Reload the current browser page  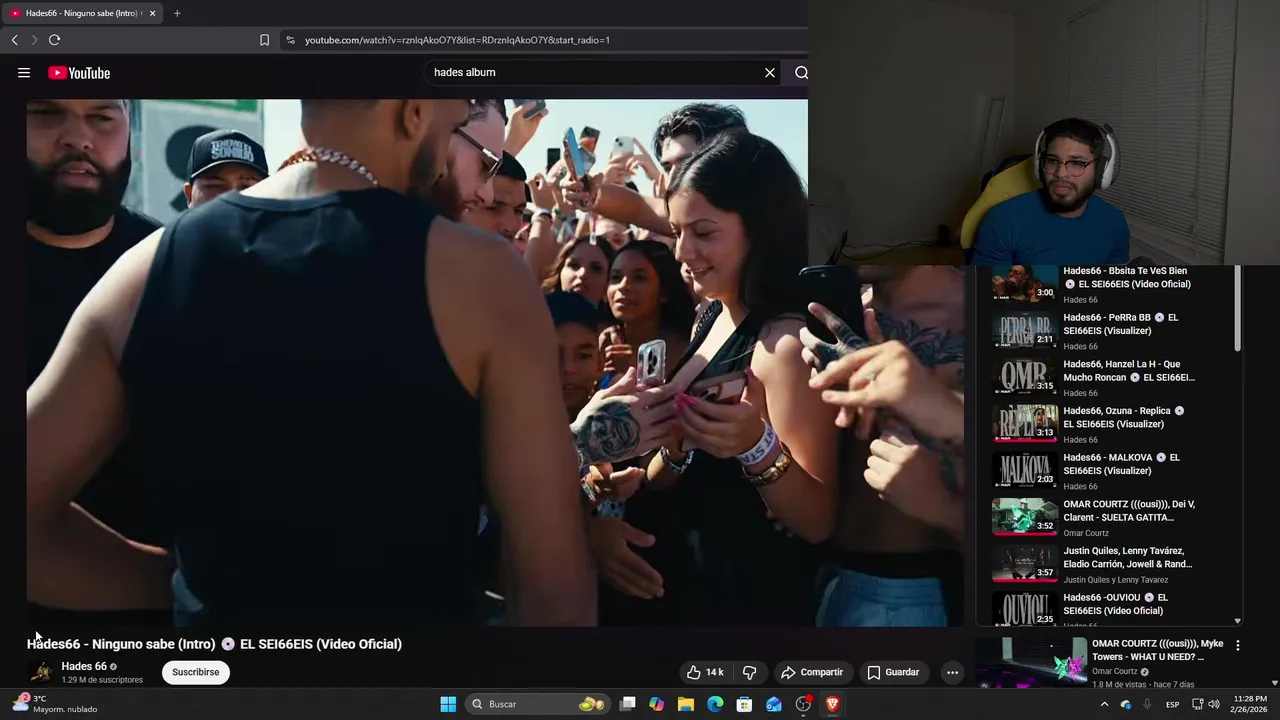click(54, 40)
